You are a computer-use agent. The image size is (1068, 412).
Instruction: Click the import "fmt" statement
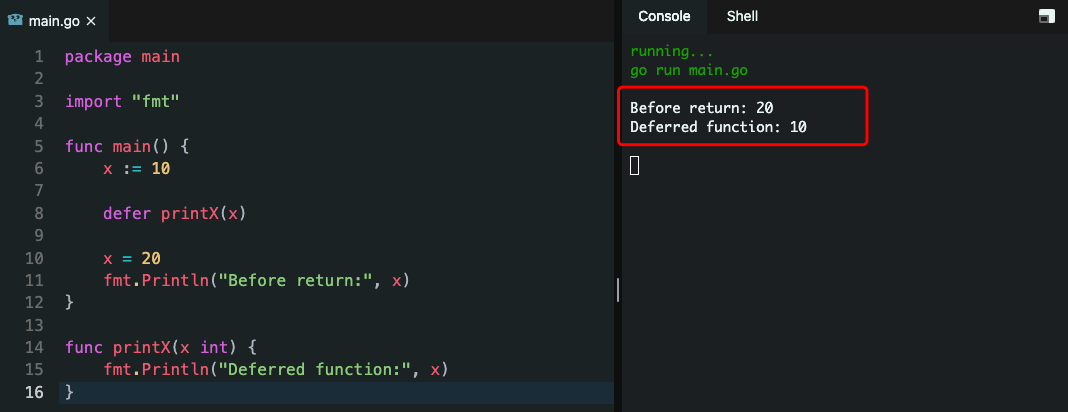(123, 101)
